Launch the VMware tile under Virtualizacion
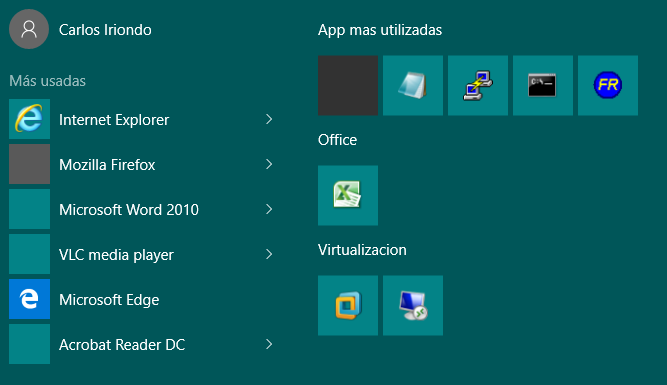 (348, 305)
